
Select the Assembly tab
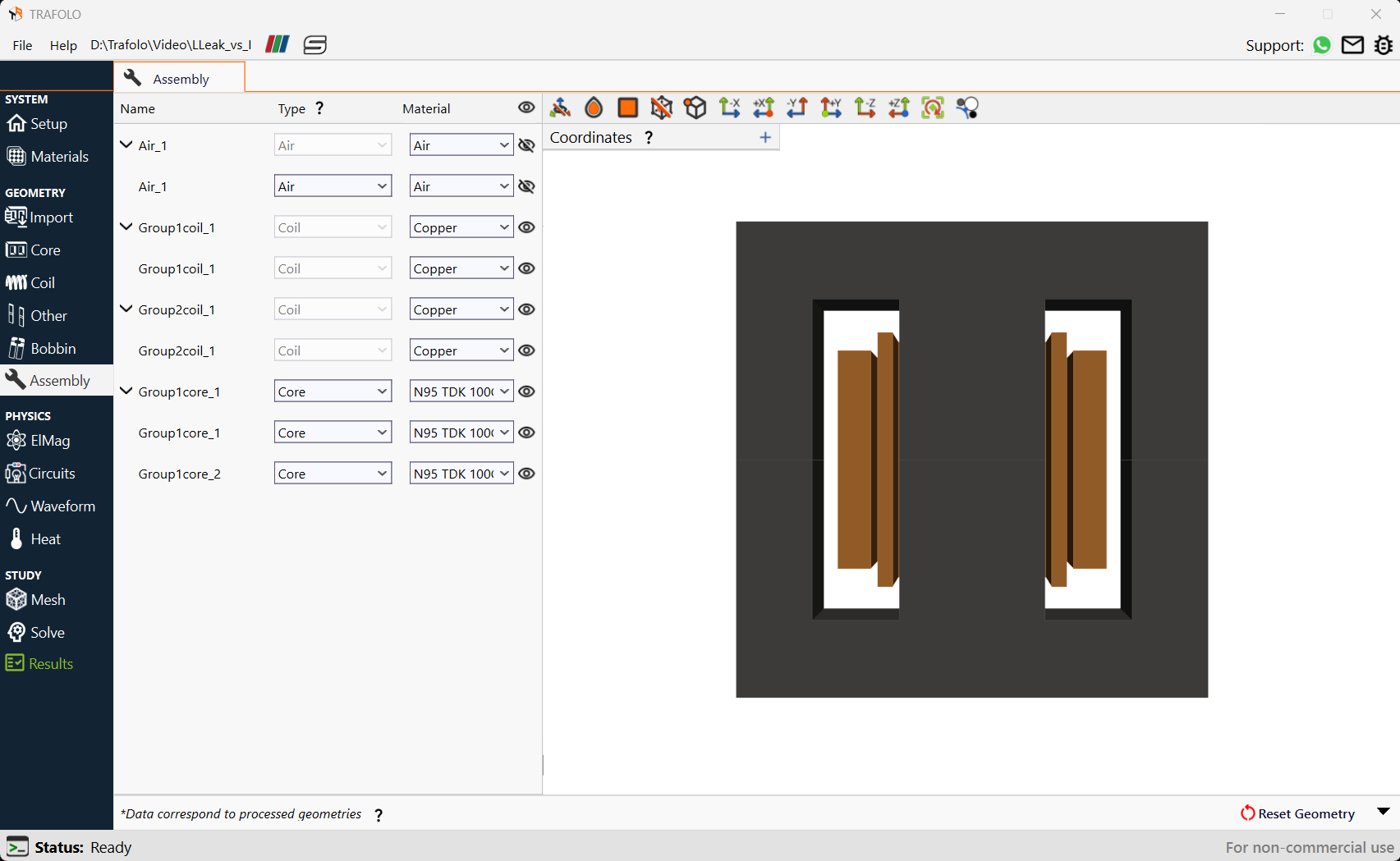pos(179,78)
